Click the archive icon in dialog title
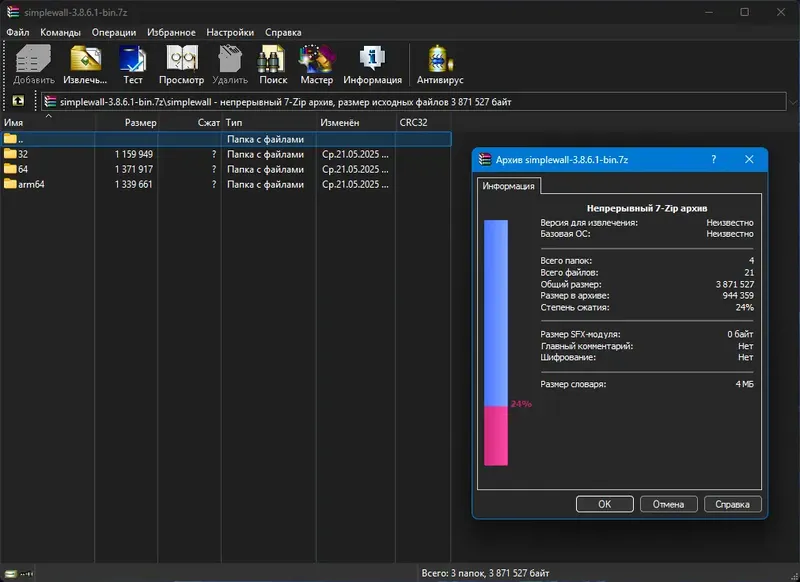This screenshot has width=800, height=582. [x=485, y=160]
